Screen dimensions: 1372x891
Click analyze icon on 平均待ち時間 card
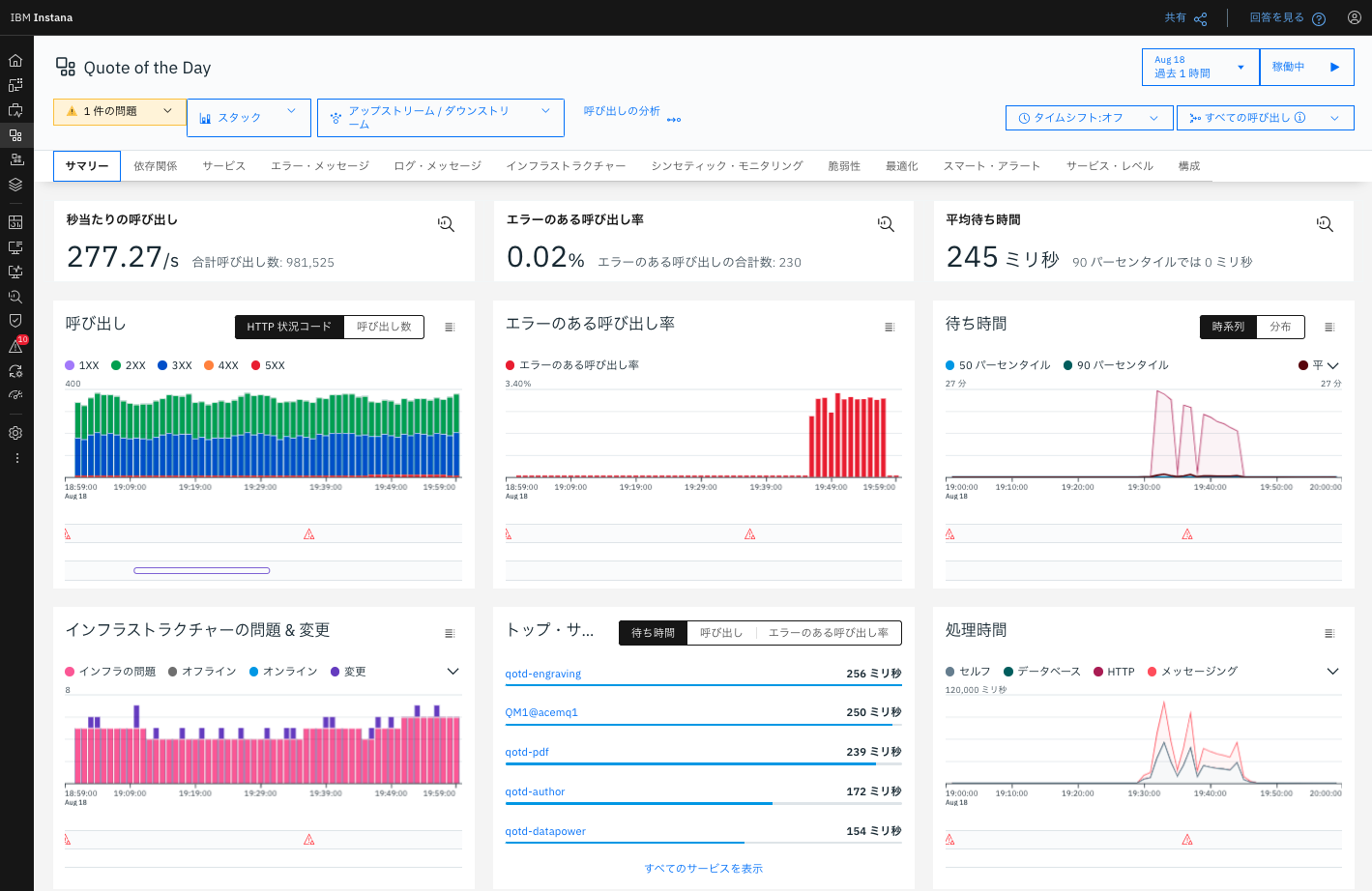[x=1325, y=224]
